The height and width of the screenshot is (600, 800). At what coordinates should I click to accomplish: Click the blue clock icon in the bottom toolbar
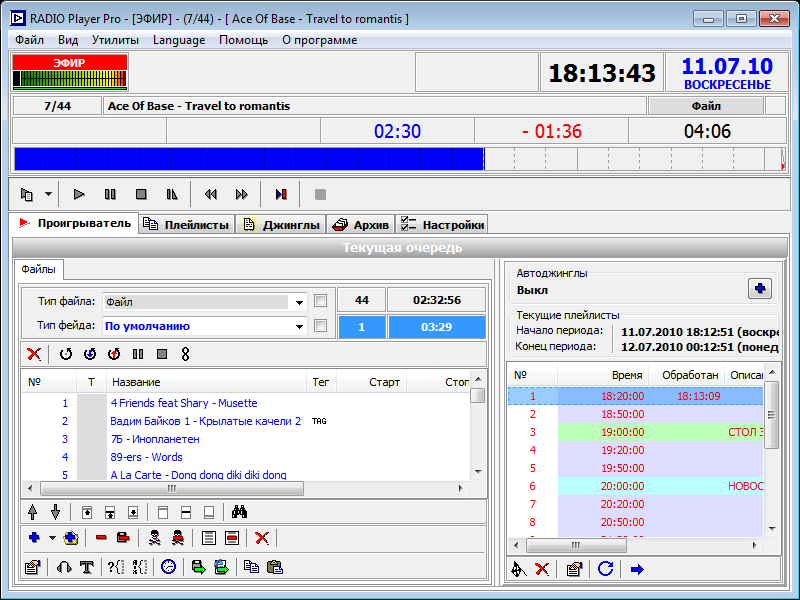click(168, 567)
